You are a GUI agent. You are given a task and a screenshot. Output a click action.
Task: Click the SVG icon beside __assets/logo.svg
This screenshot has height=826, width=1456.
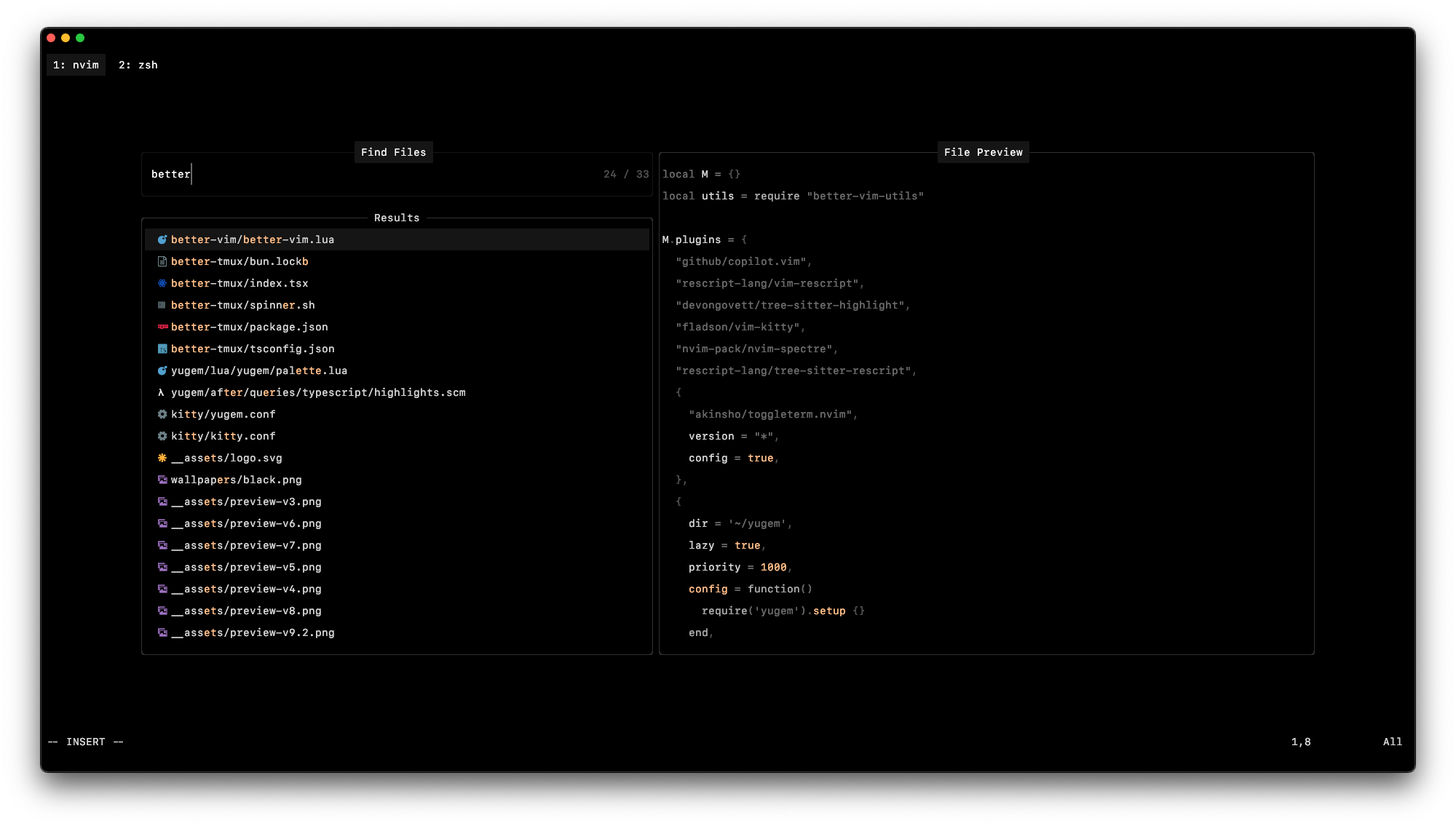[x=162, y=458]
